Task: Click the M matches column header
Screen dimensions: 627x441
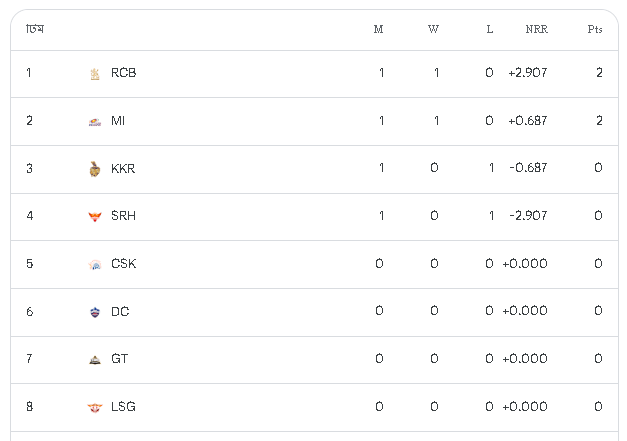Action: (378, 29)
